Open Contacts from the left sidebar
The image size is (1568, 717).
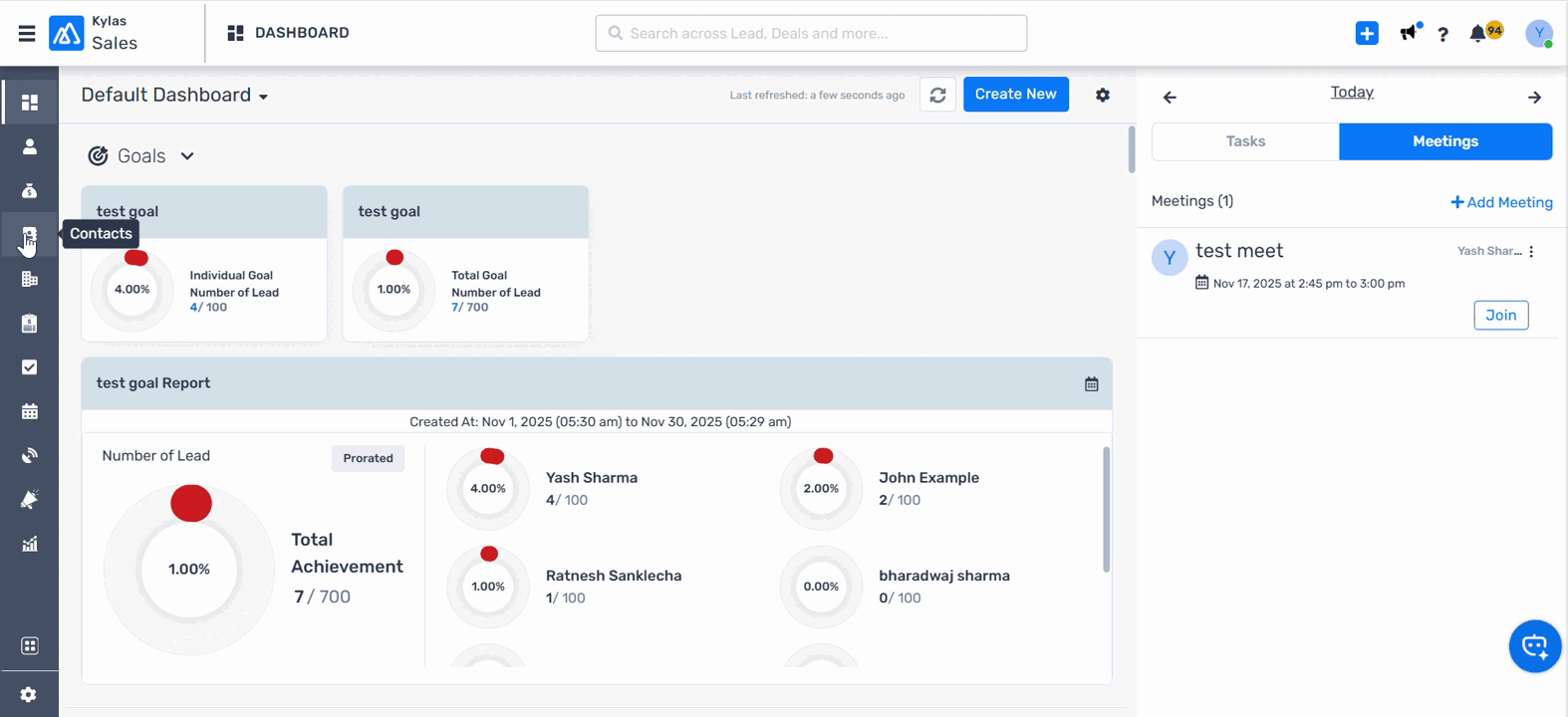tap(29, 235)
